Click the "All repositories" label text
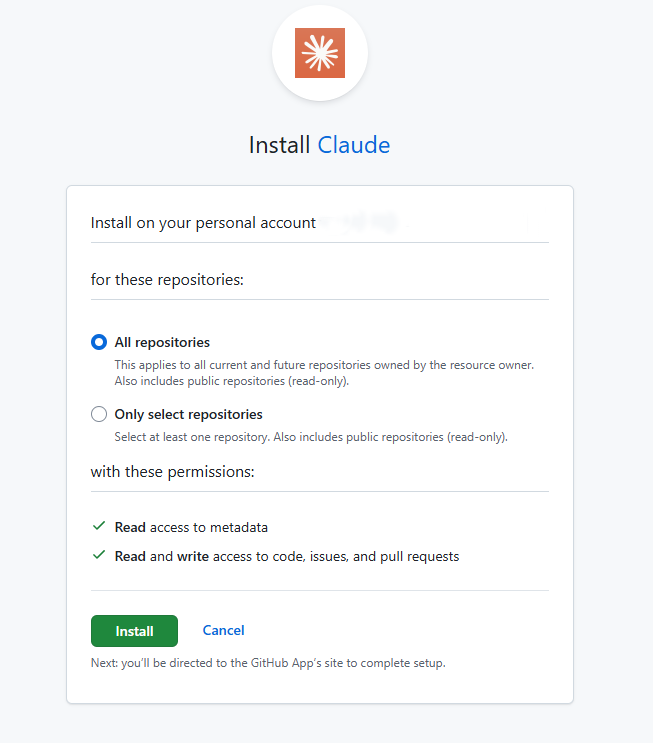 (x=162, y=342)
